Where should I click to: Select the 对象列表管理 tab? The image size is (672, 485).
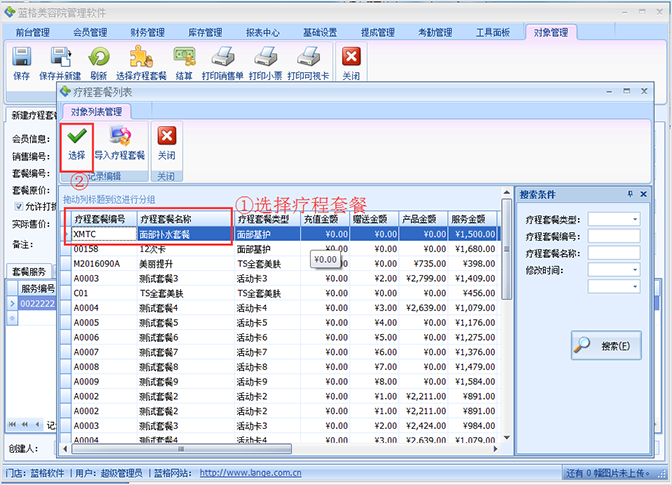[96, 112]
